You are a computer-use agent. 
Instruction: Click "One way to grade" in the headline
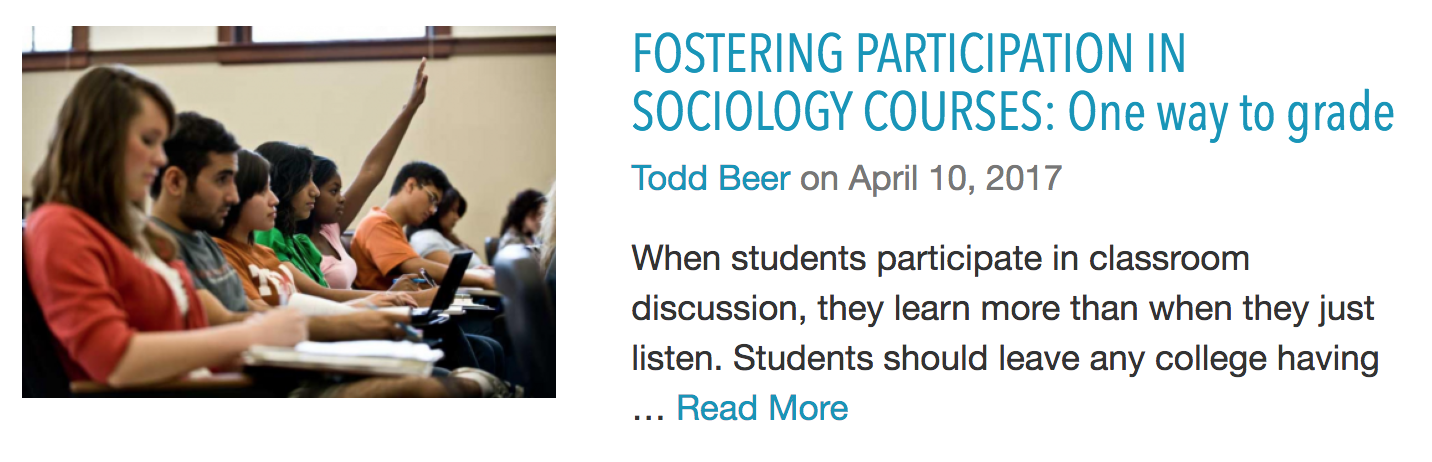tap(1230, 116)
